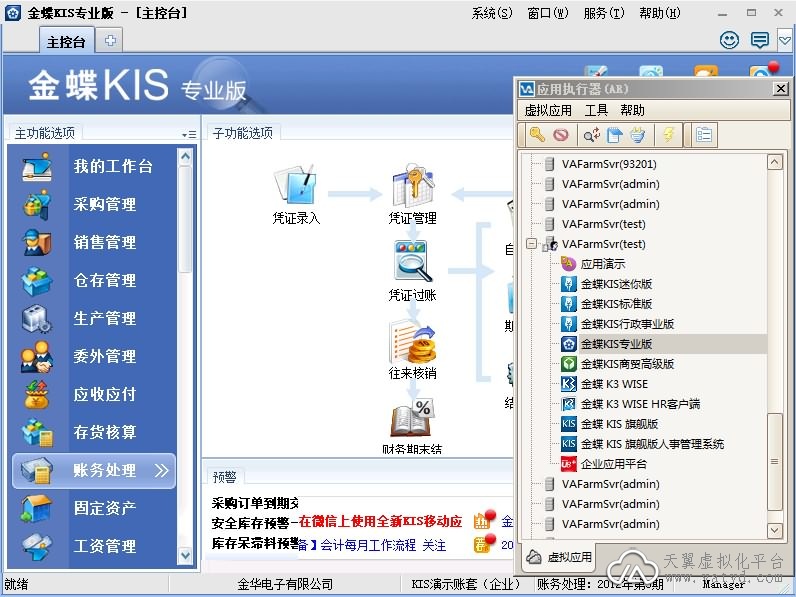796x597 pixels.
Task: Open the dropdown arrow beside the chat icon
Action: (784, 40)
